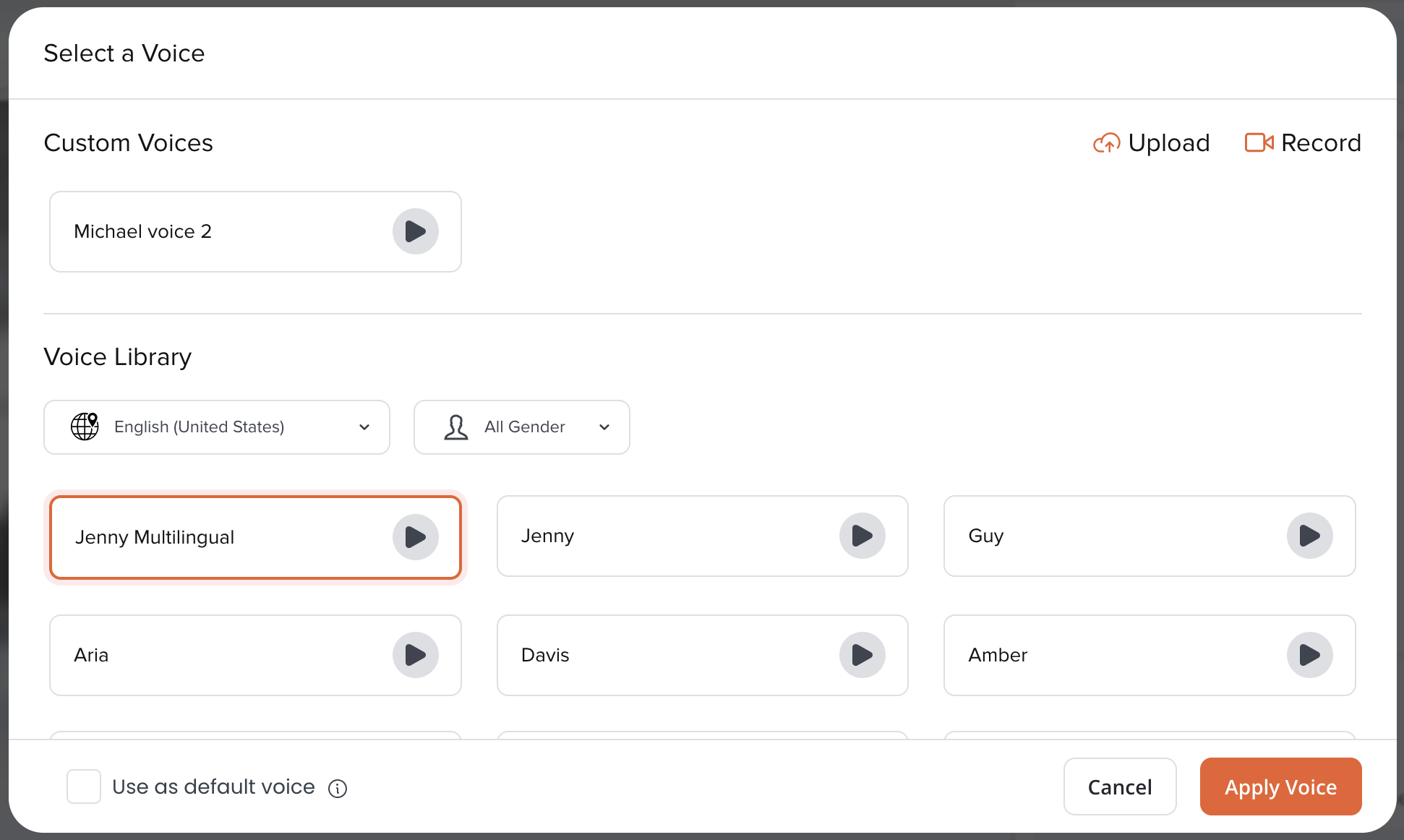The width and height of the screenshot is (1404, 840).
Task: Click the default voice info icon
Action: point(338,788)
